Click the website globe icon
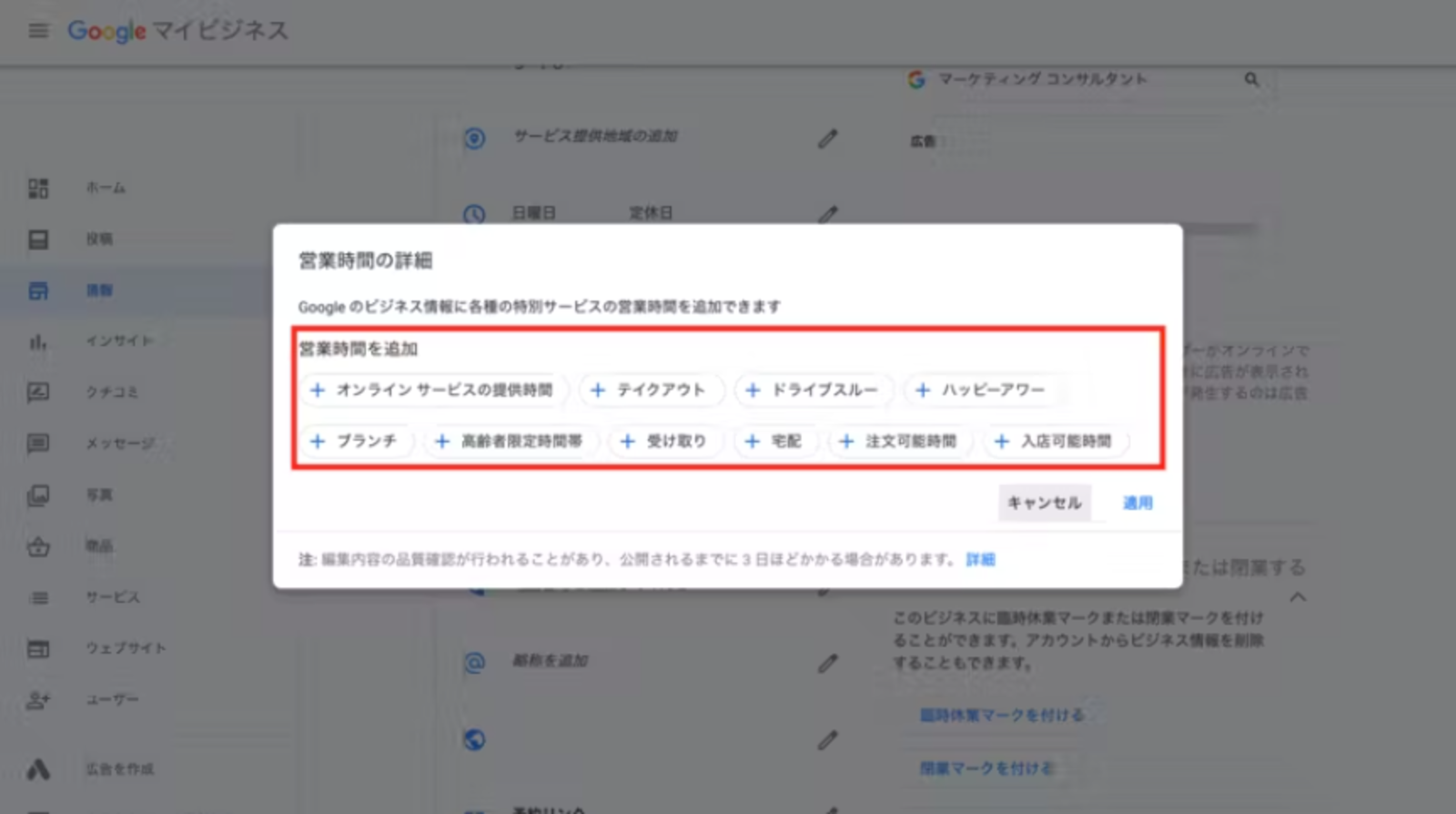 [474, 739]
